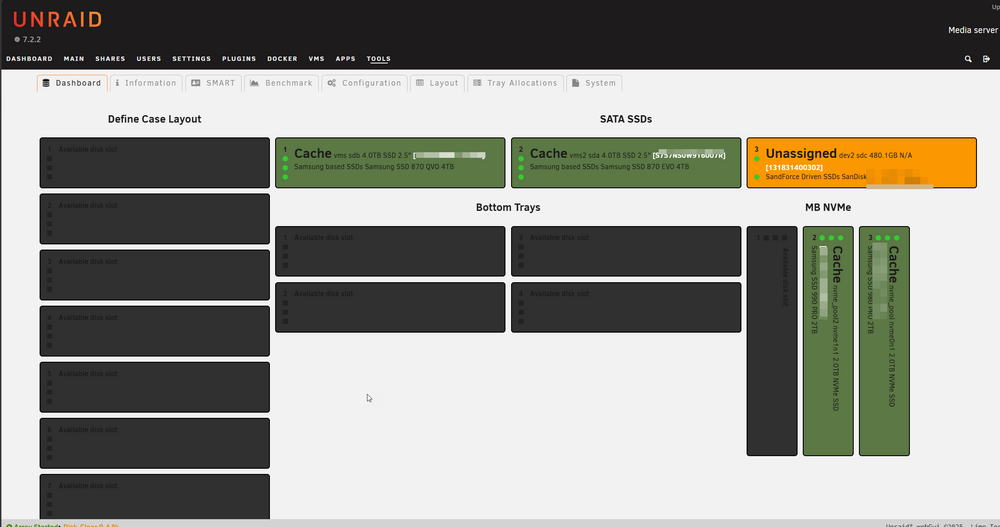Click empty MB NVMe slot 1
This screenshot has height=527, width=1000.
(772, 341)
